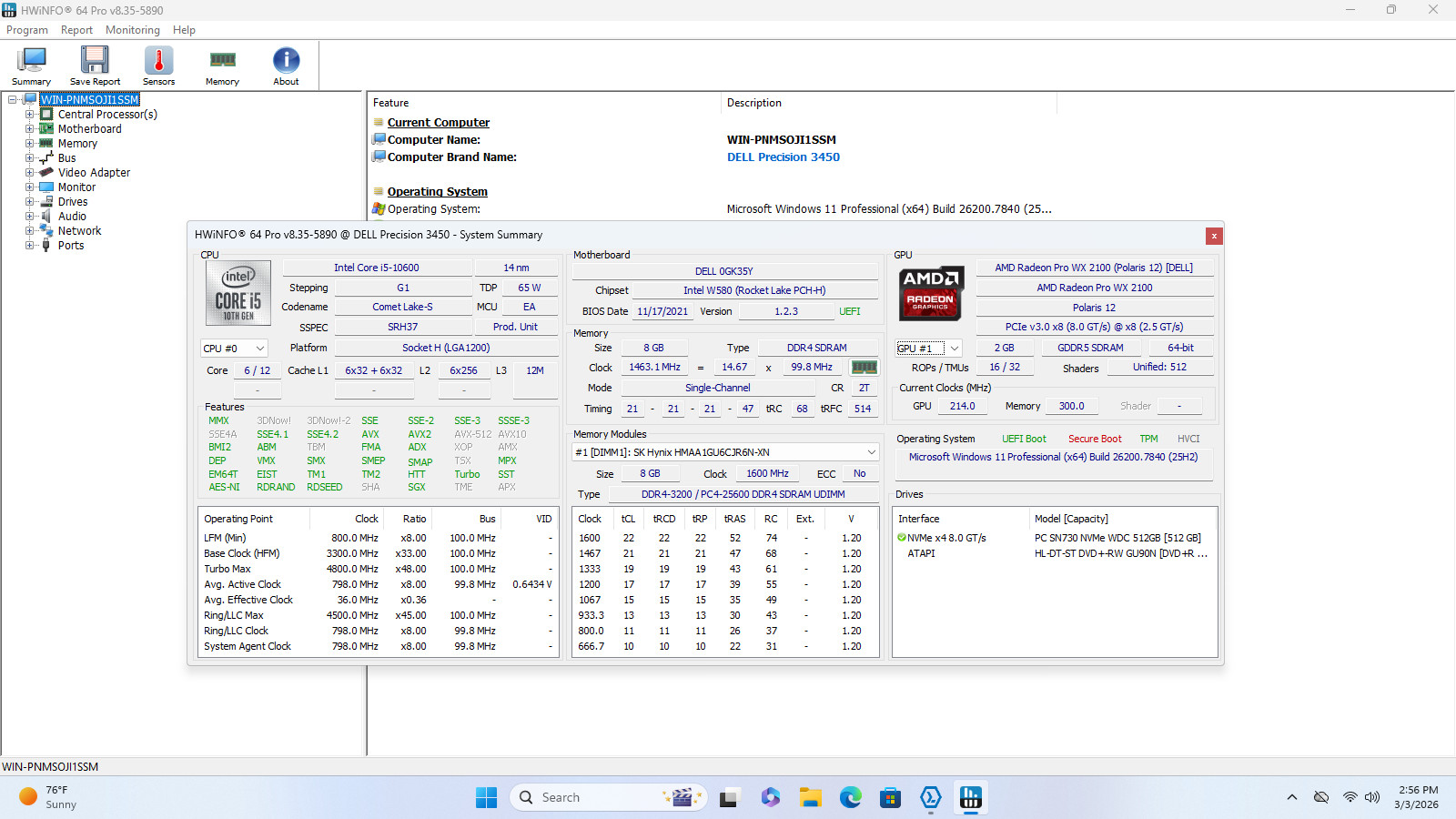This screenshot has height=819, width=1456.
Task: Click the volume icon in the system tray
Action: coord(1372,797)
